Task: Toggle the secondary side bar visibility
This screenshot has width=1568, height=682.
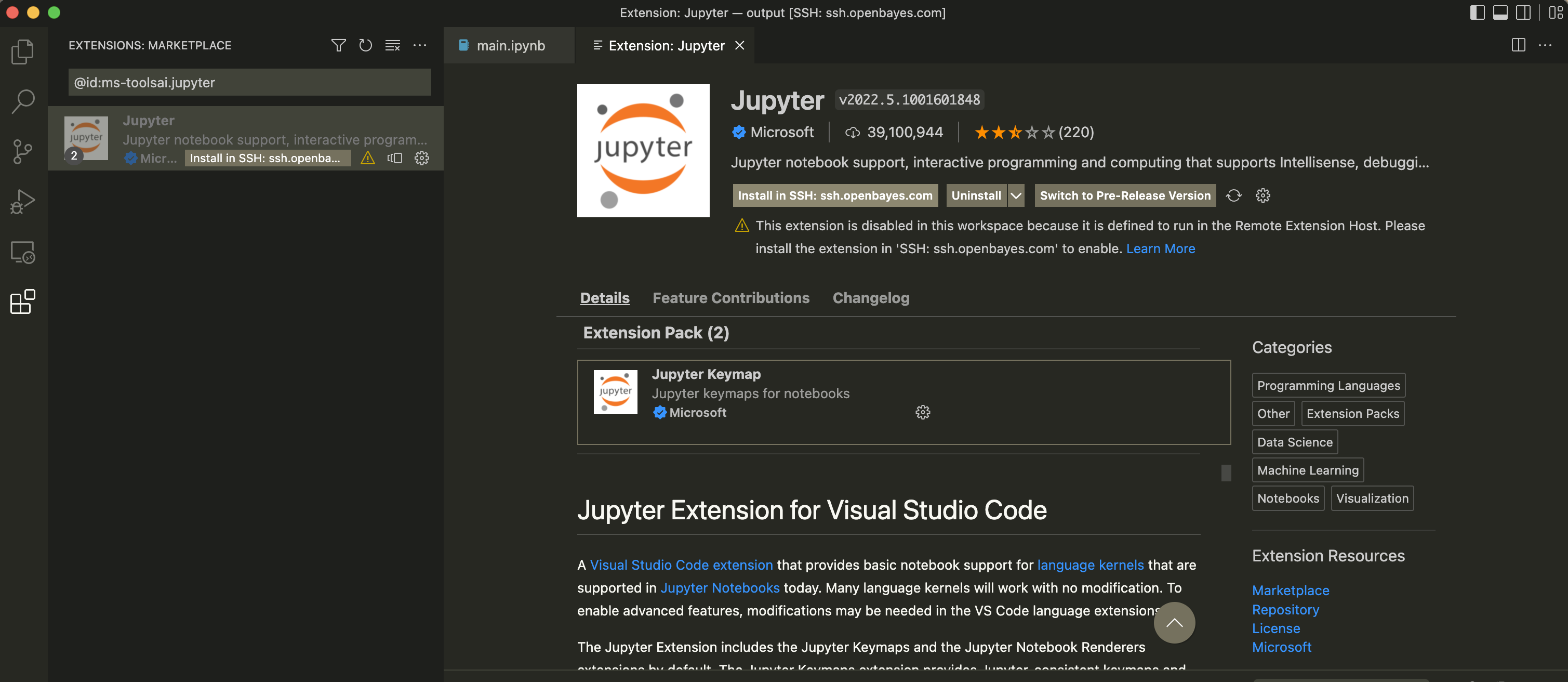Action: pyautogui.click(x=1523, y=12)
